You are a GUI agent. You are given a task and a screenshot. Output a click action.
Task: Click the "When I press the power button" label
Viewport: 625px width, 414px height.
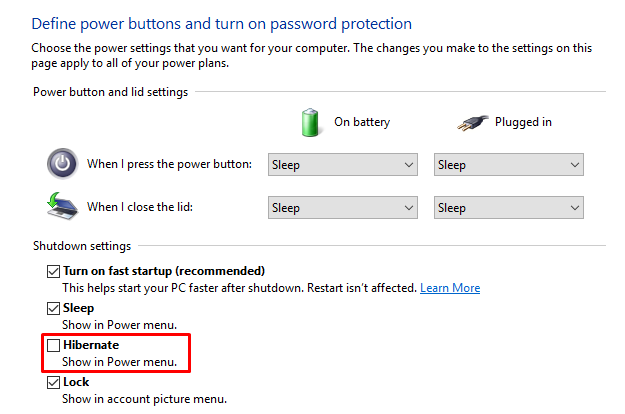tap(169, 164)
